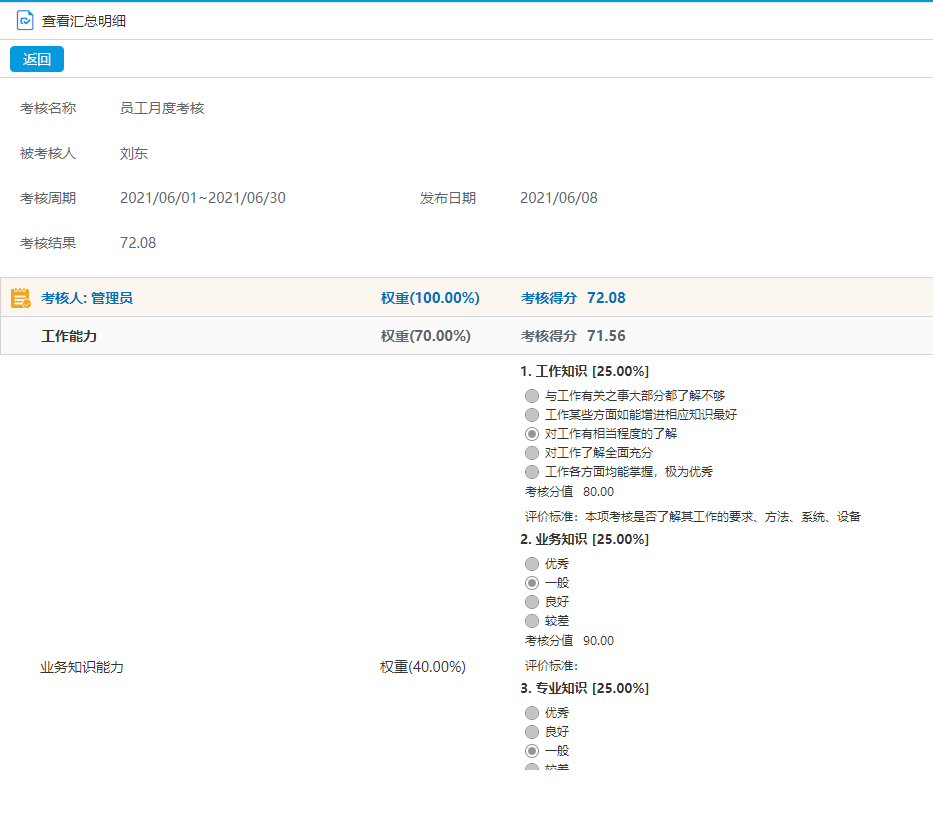Image resolution: width=933 pixels, height=816 pixels.
Task: Pick 较差 under 业务知识
Action: tap(532, 621)
